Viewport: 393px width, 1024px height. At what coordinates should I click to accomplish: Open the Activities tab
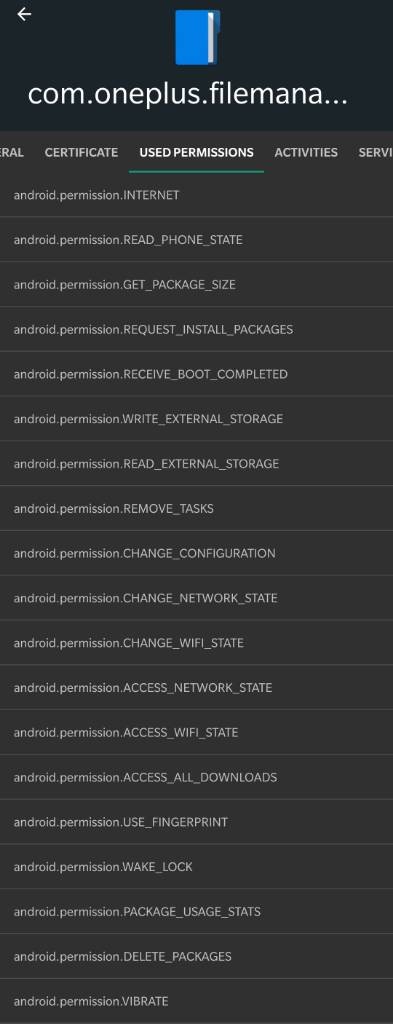click(x=306, y=152)
